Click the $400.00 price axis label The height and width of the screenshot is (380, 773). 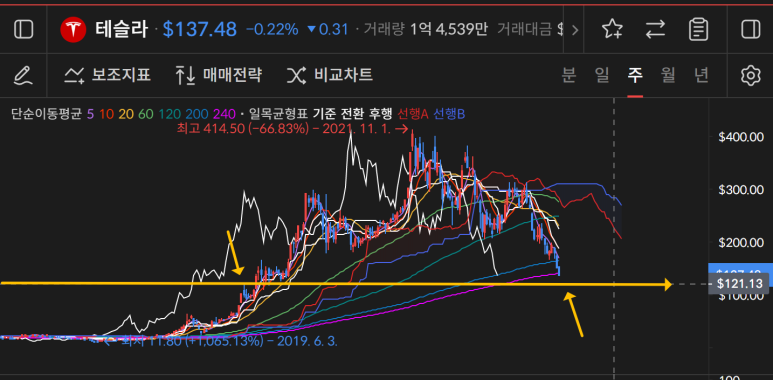[740, 137]
